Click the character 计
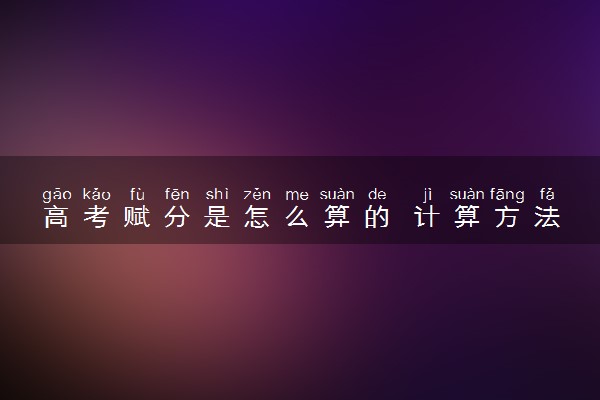The image size is (600, 400). (x=427, y=217)
